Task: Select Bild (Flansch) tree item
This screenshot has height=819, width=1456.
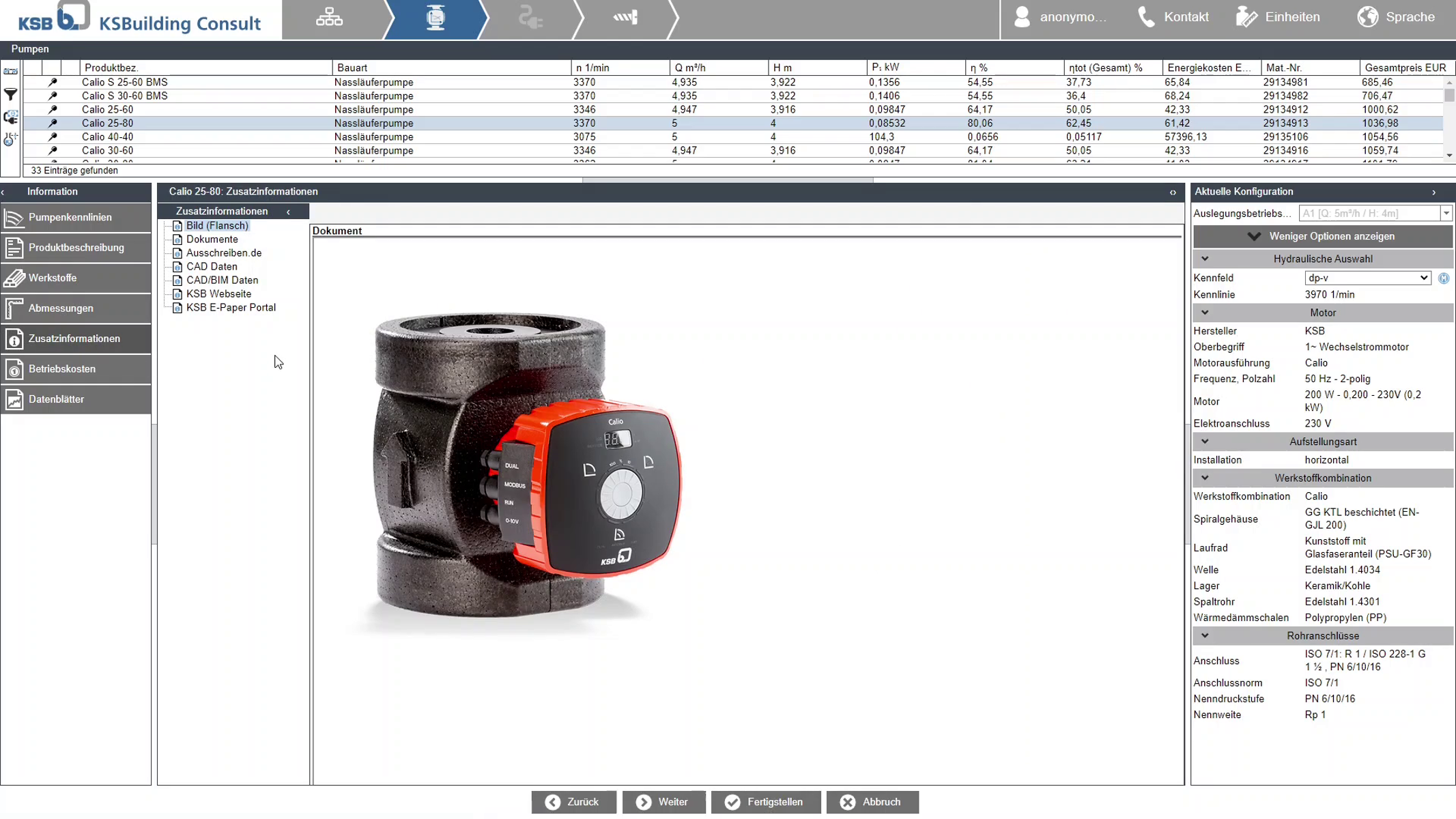Action: click(x=217, y=225)
